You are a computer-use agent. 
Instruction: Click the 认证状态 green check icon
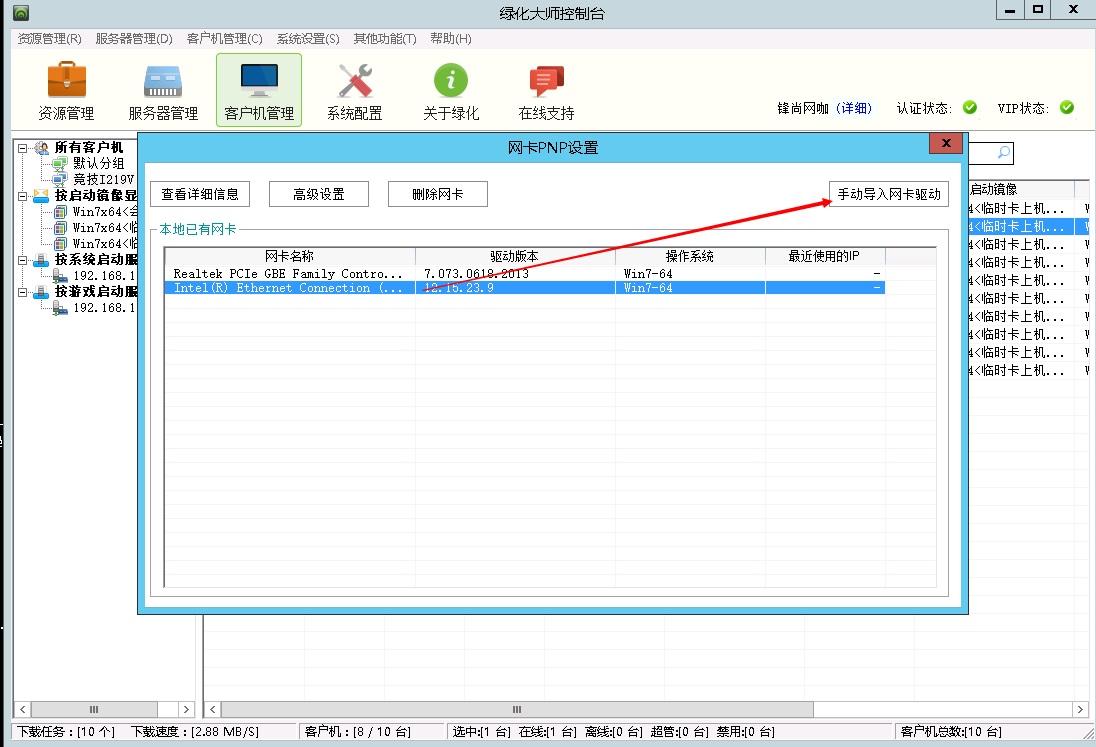pos(969,108)
